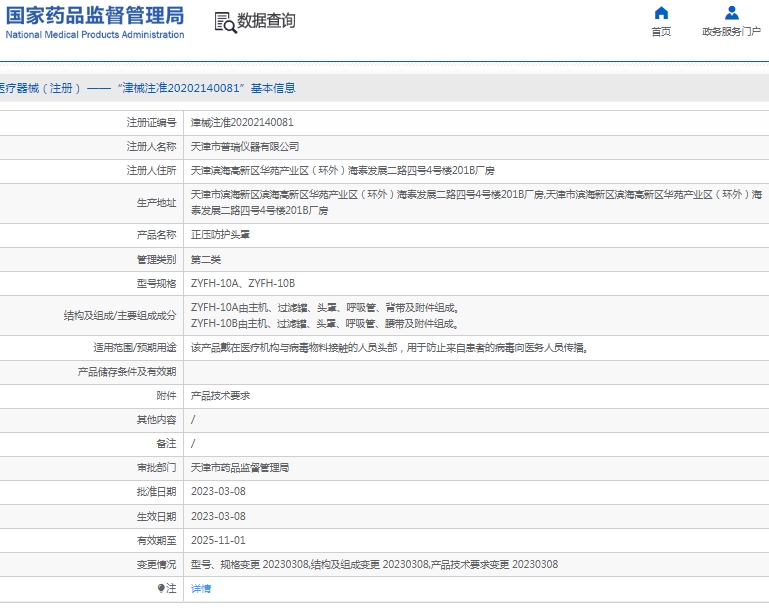Click the 生效日期 label
Screen dimensions: 769x611
(156, 516)
